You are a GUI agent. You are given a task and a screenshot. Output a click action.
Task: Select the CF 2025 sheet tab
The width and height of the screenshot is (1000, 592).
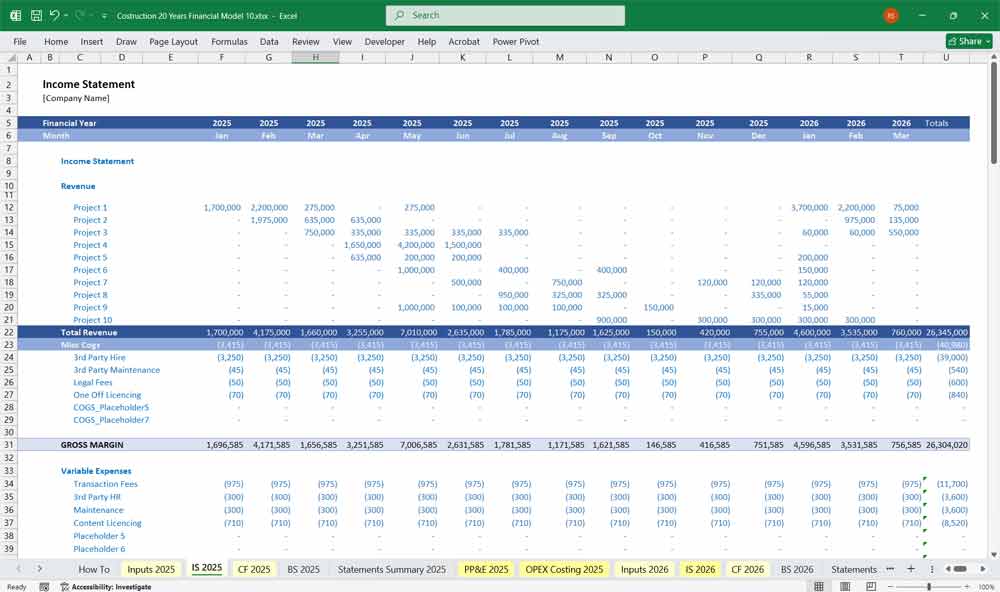[x=253, y=568]
